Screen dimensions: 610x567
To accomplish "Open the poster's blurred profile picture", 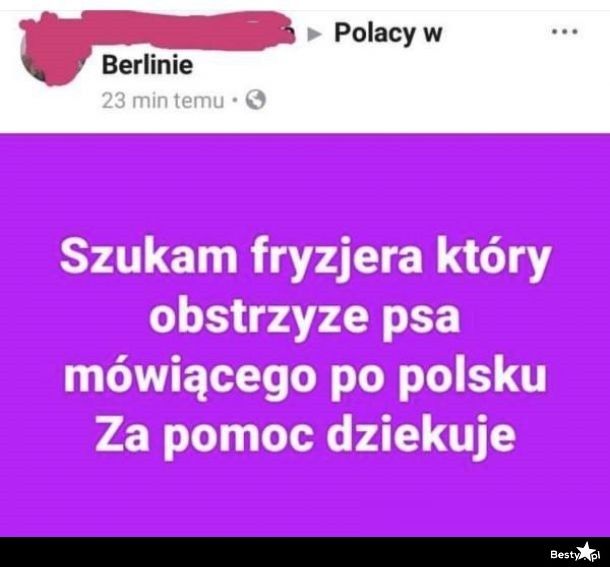I will click(53, 49).
